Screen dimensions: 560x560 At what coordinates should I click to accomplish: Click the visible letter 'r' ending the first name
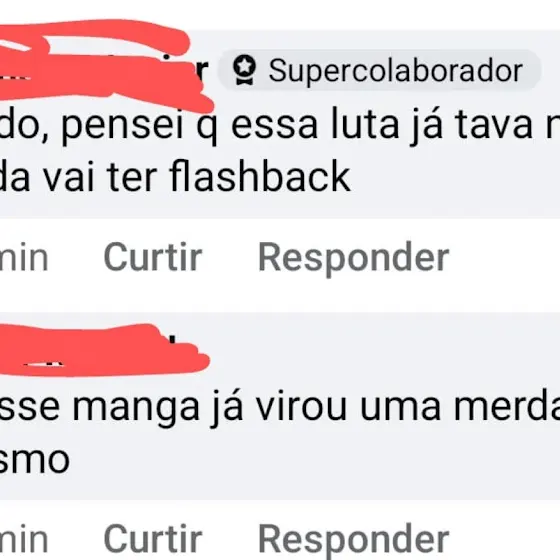(202, 71)
